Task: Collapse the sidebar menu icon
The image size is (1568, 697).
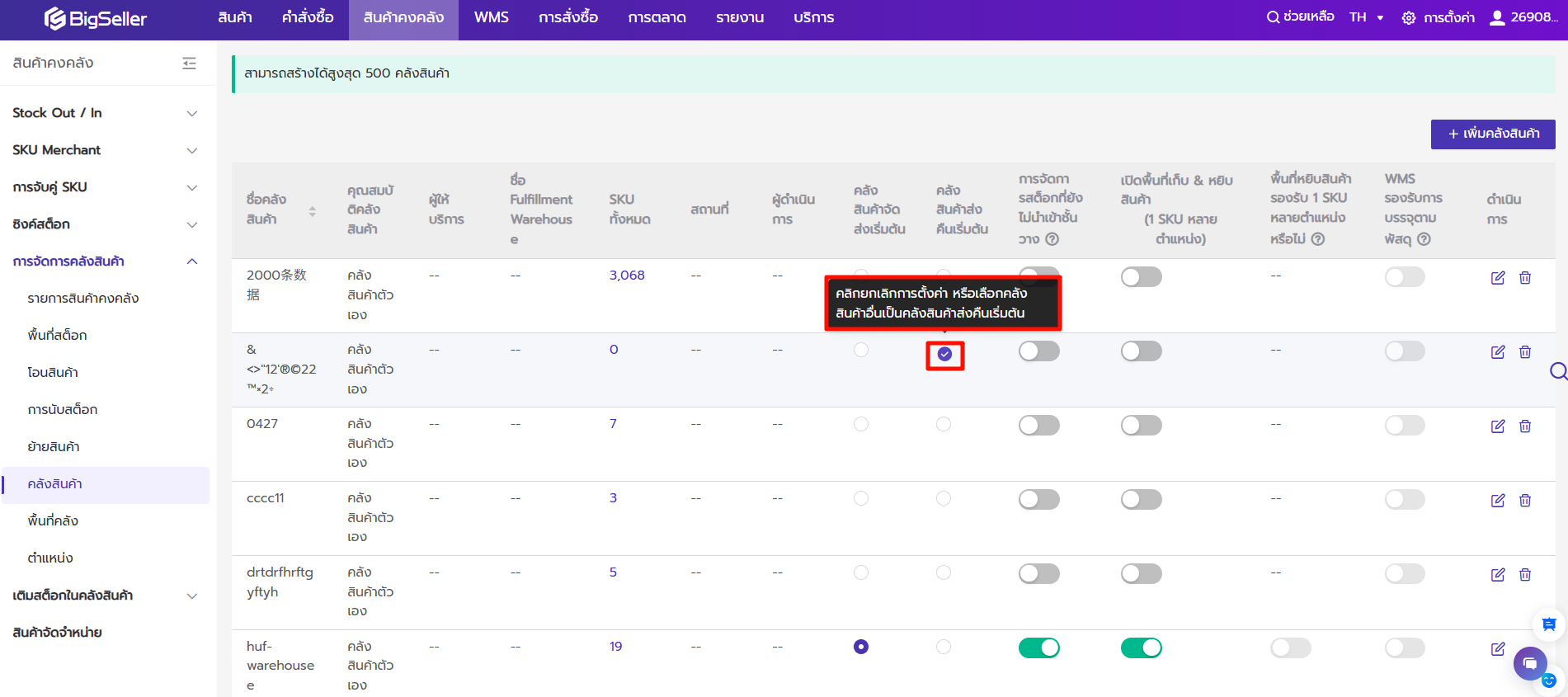Action: [x=189, y=63]
